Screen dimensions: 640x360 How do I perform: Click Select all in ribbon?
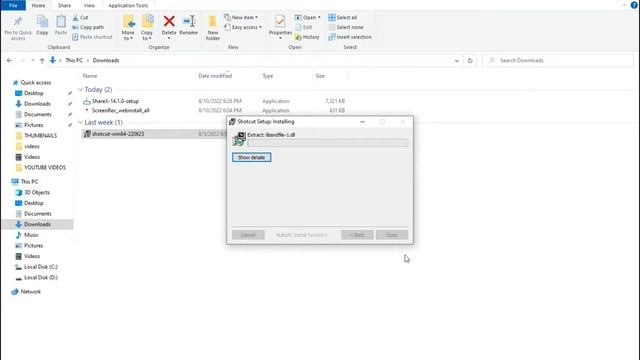[x=343, y=18]
